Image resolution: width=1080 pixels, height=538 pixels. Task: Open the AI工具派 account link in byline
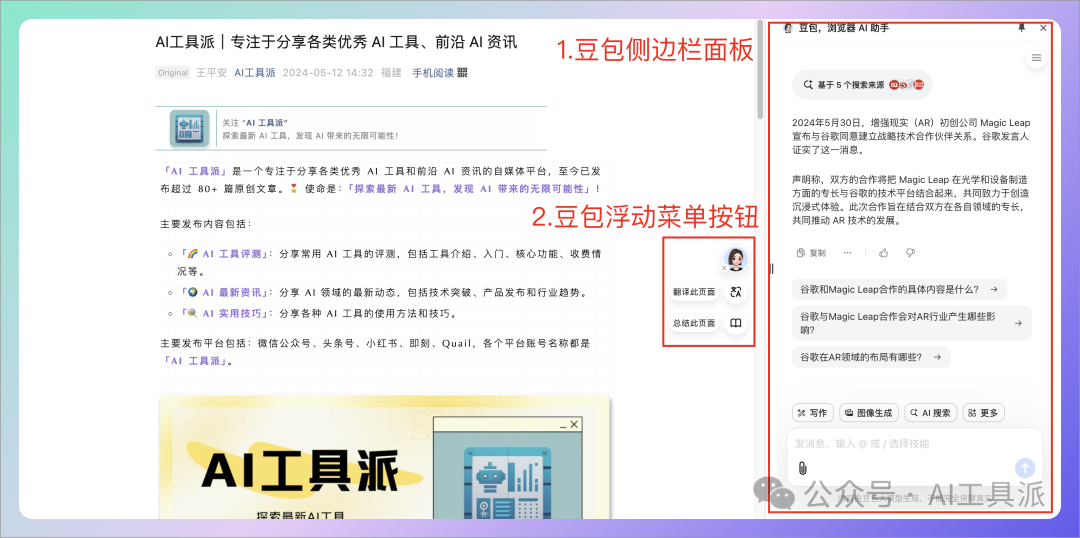[255, 72]
